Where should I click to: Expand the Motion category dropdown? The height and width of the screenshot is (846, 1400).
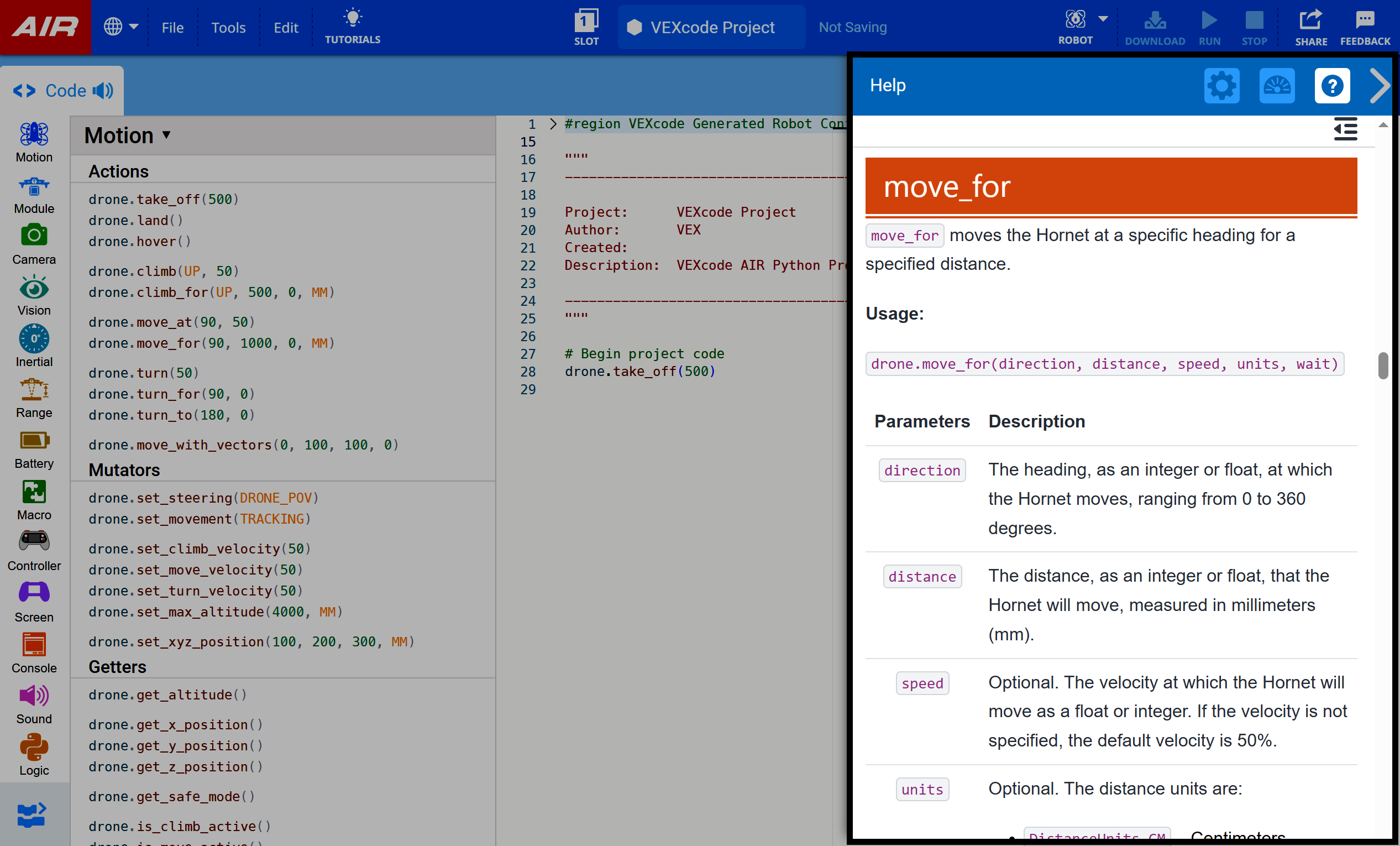166,135
